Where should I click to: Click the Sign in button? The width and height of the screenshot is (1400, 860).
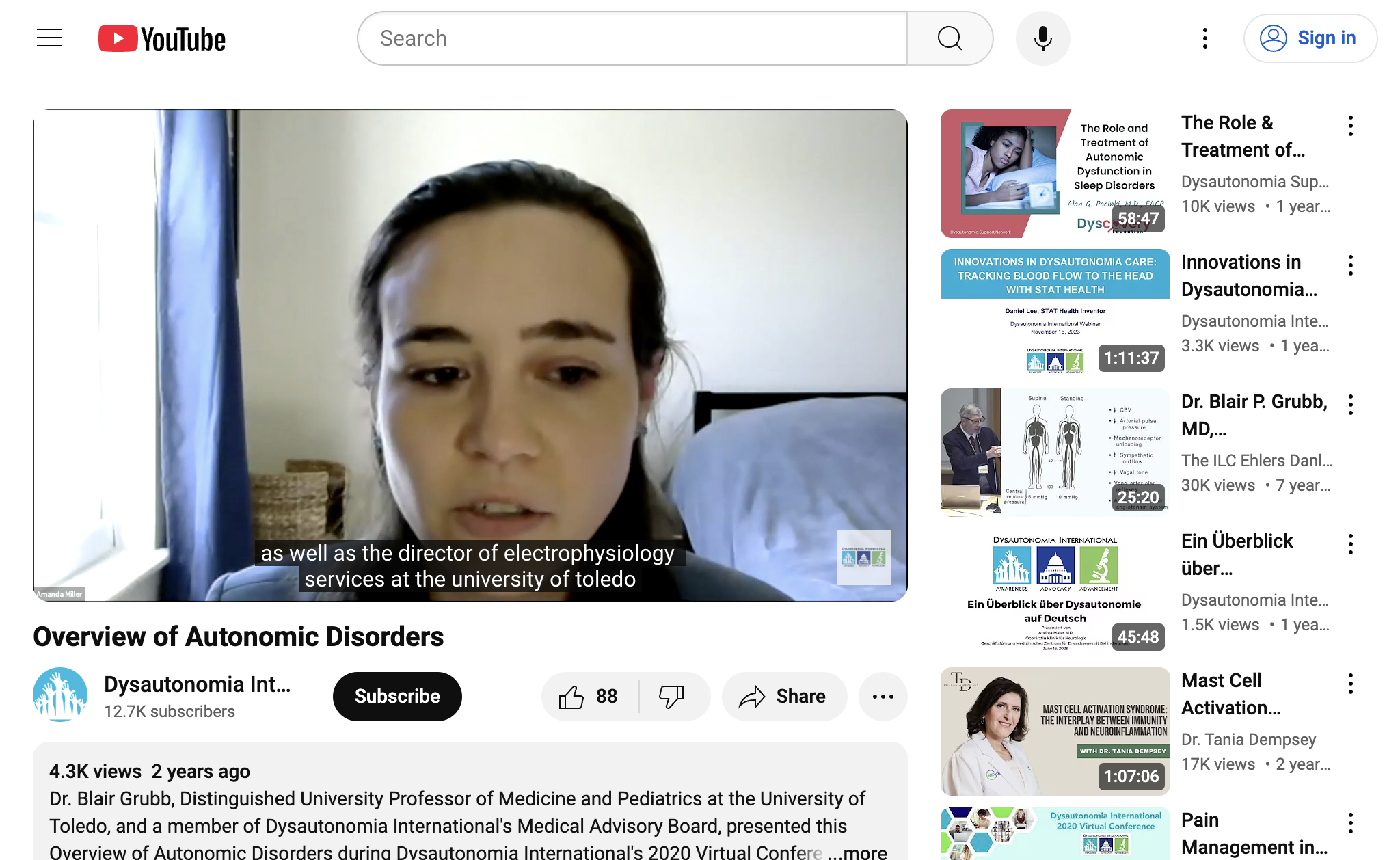pyautogui.click(x=1310, y=38)
